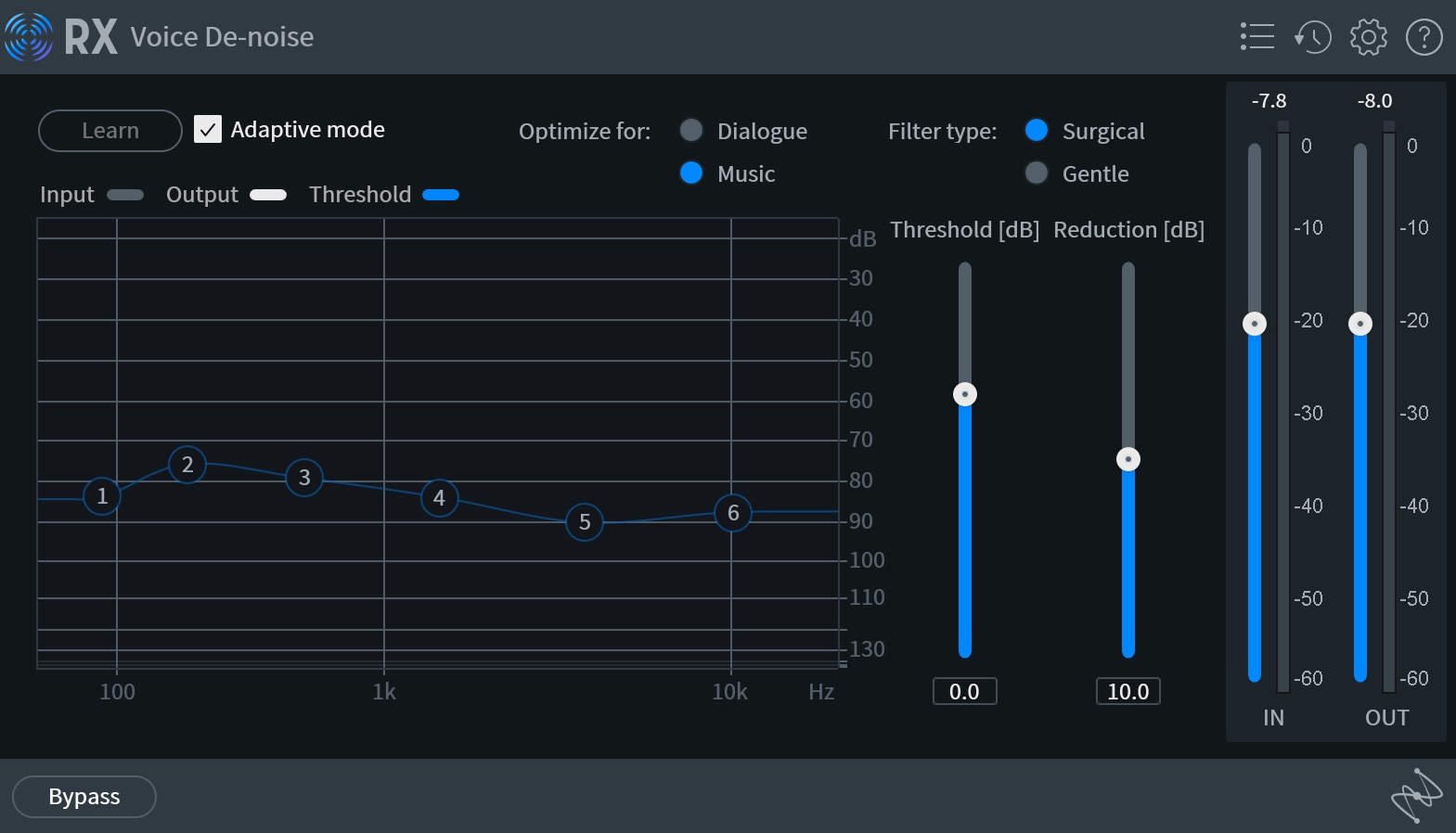Image resolution: width=1456 pixels, height=833 pixels.
Task: Click the iZotope squiggle logo at bottom right
Action: pos(1416,795)
